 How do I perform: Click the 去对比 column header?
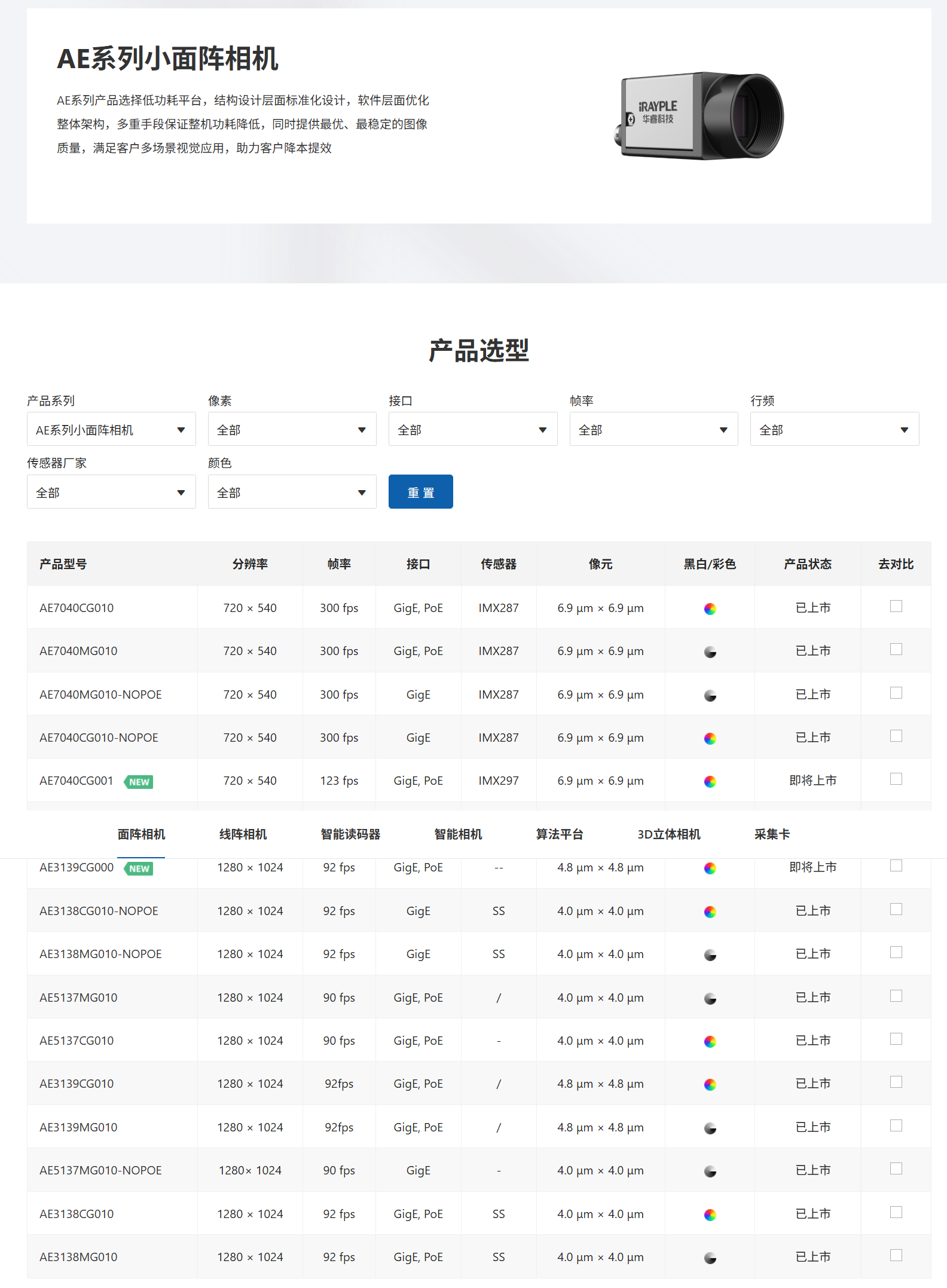896,564
